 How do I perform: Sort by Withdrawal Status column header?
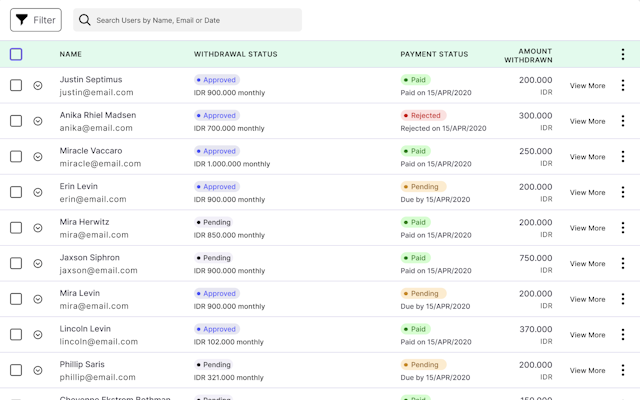click(x=235, y=54)
